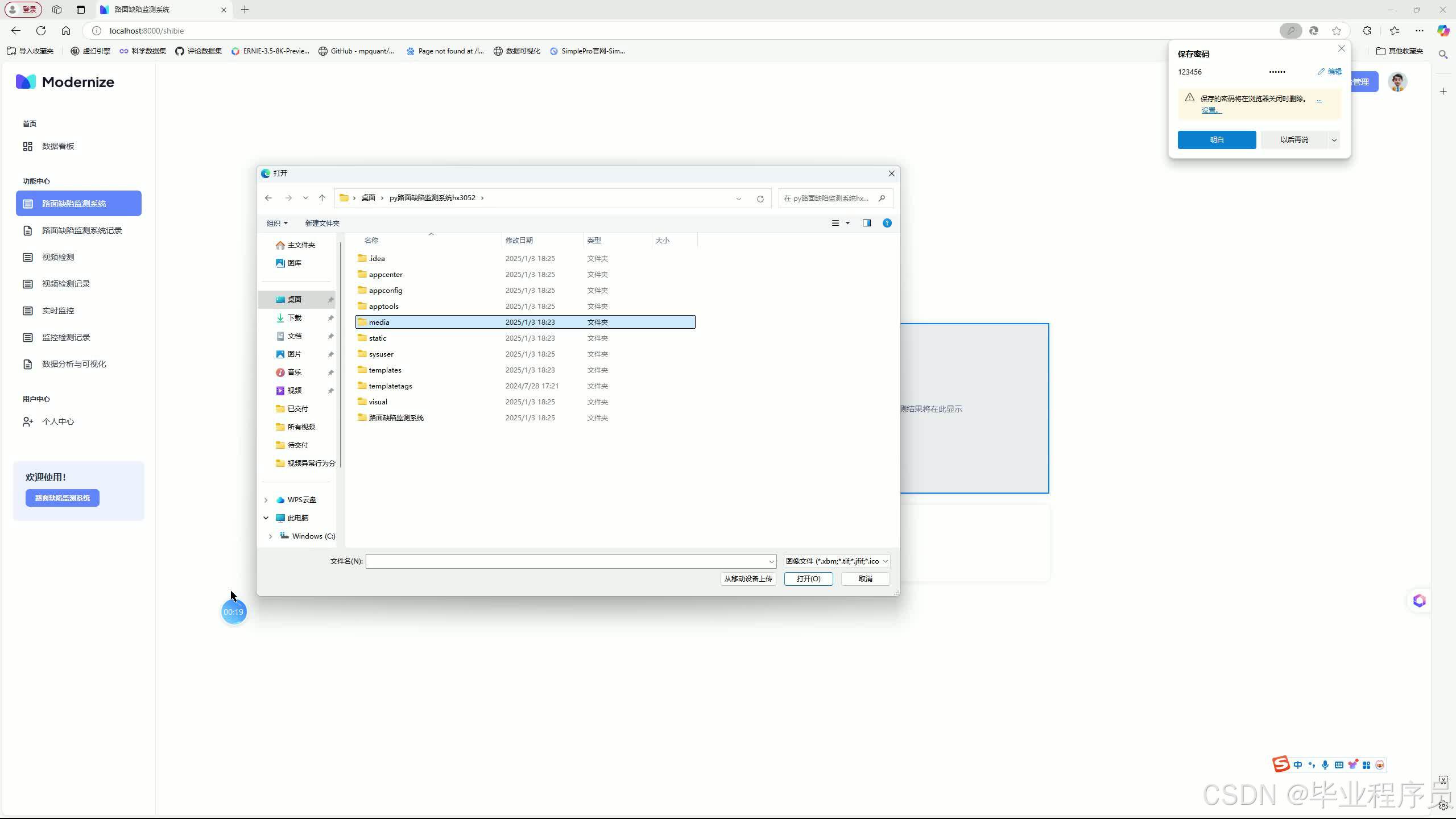
Task: Click the user avatar in page header
Action: coord(1397,82)
